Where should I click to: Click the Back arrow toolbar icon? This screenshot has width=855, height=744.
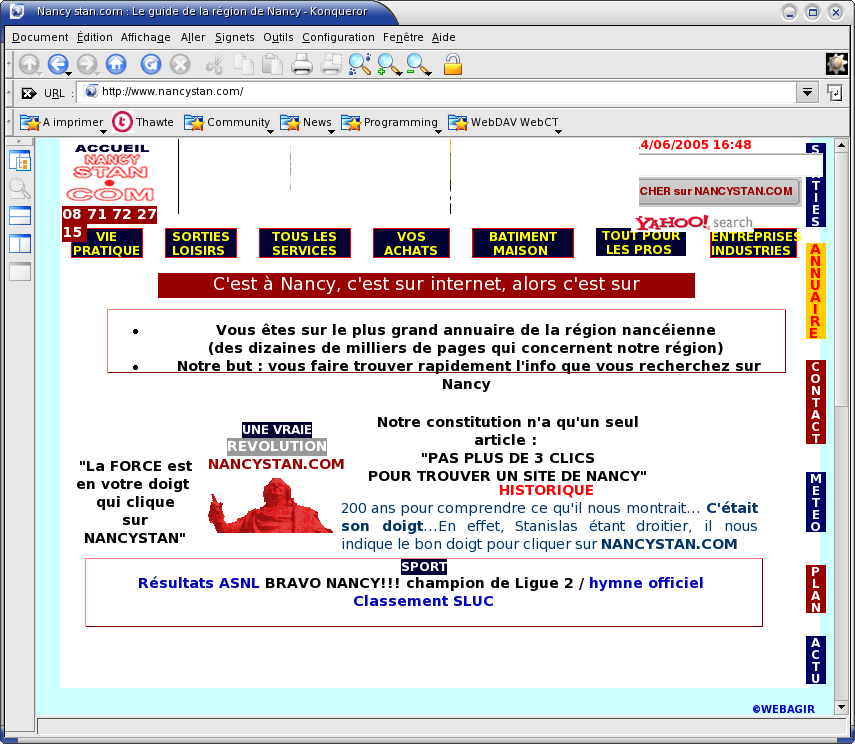[58, 64]
